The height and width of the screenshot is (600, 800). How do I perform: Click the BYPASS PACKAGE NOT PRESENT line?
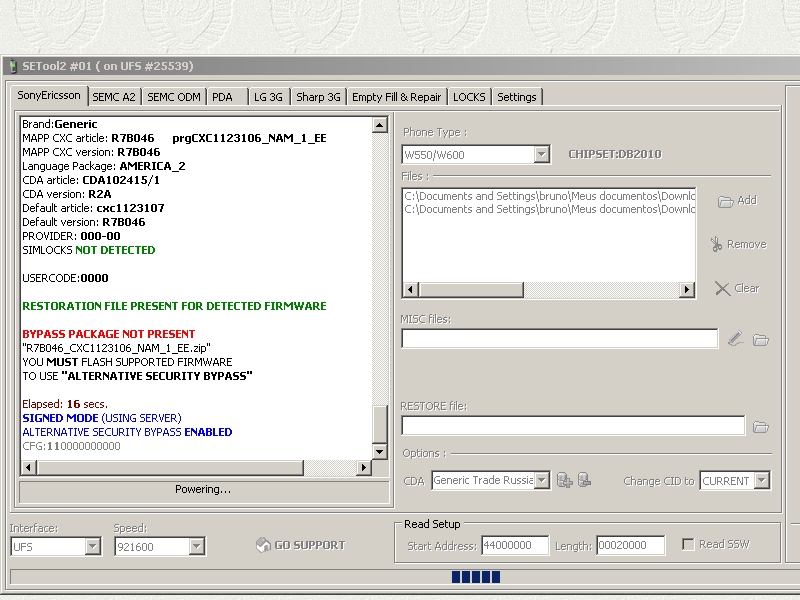pyautogui.click(x=109, y=334)
